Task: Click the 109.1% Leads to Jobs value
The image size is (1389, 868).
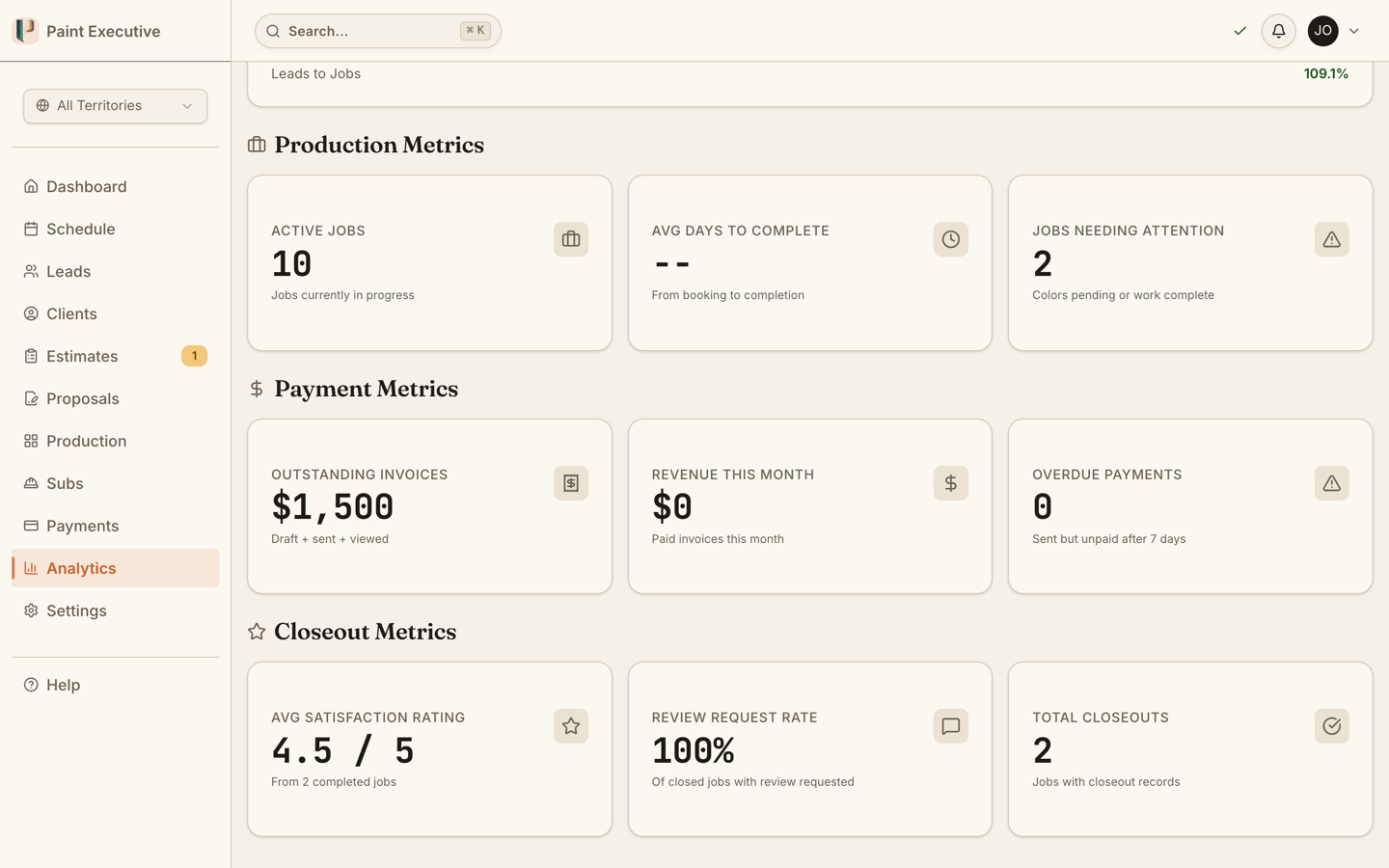Action: click(x=1326, y=73)
